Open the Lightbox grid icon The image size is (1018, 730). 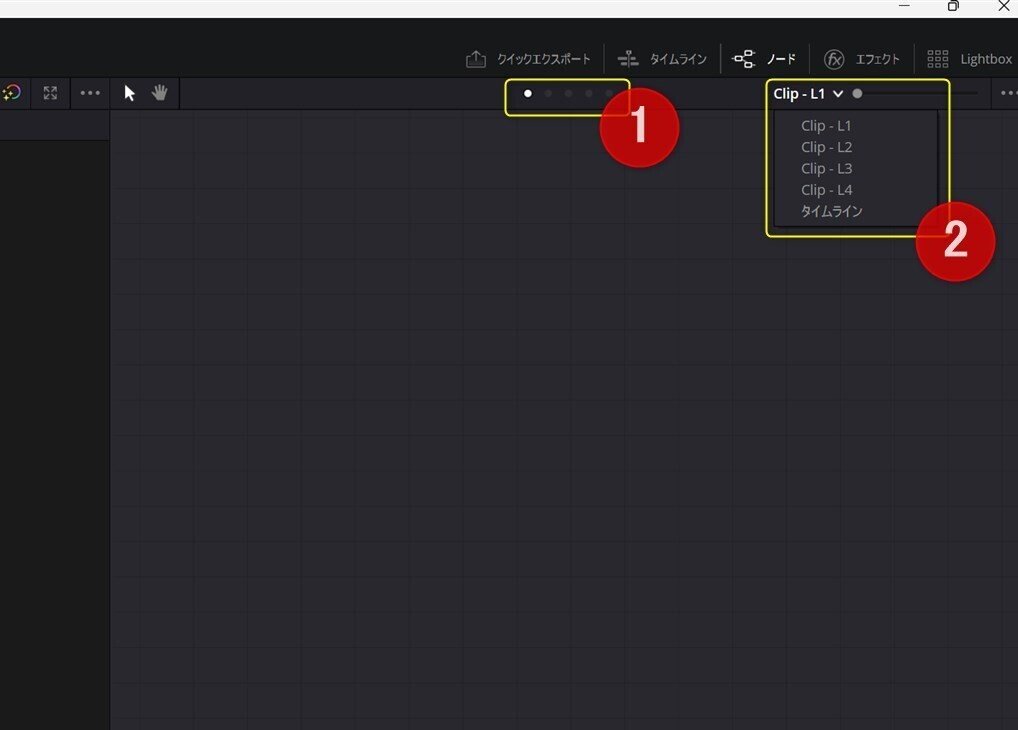click(937, 59)
